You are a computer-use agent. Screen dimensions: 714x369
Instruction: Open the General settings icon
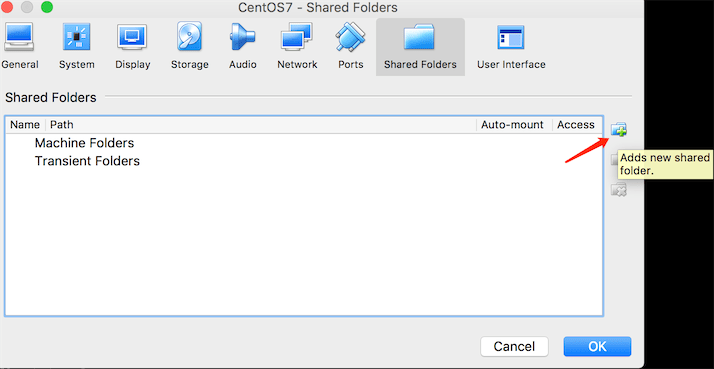(19, 37)
